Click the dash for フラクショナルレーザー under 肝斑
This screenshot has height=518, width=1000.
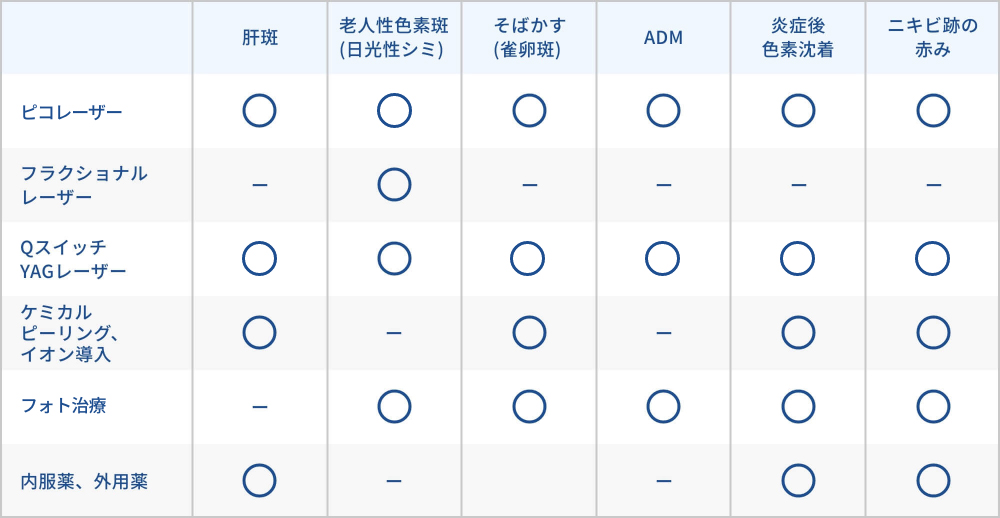pos(259,185)
